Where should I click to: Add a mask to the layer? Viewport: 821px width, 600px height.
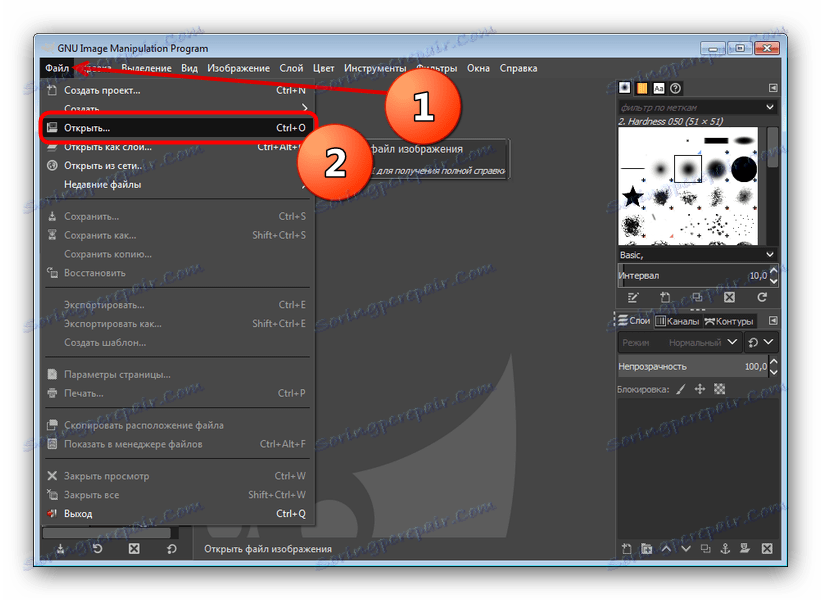point(745,549)
